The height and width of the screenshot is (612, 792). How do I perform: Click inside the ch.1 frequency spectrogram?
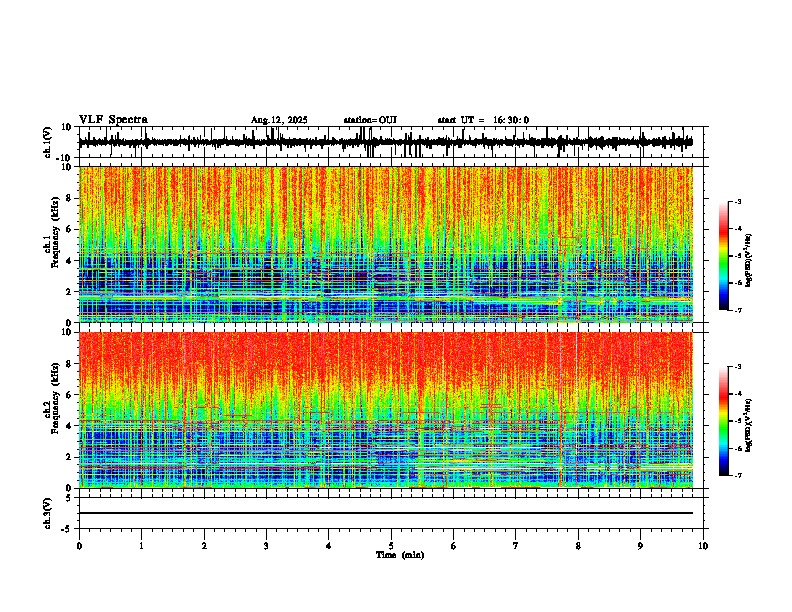[385, 244]
